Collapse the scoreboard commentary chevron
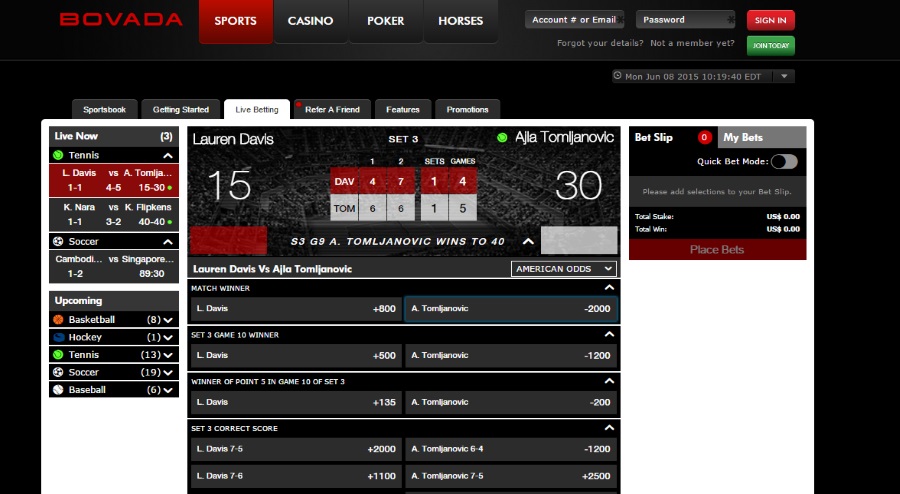This screenshot has height=494, width=900. pyautogui.click(x=528, y=242)
